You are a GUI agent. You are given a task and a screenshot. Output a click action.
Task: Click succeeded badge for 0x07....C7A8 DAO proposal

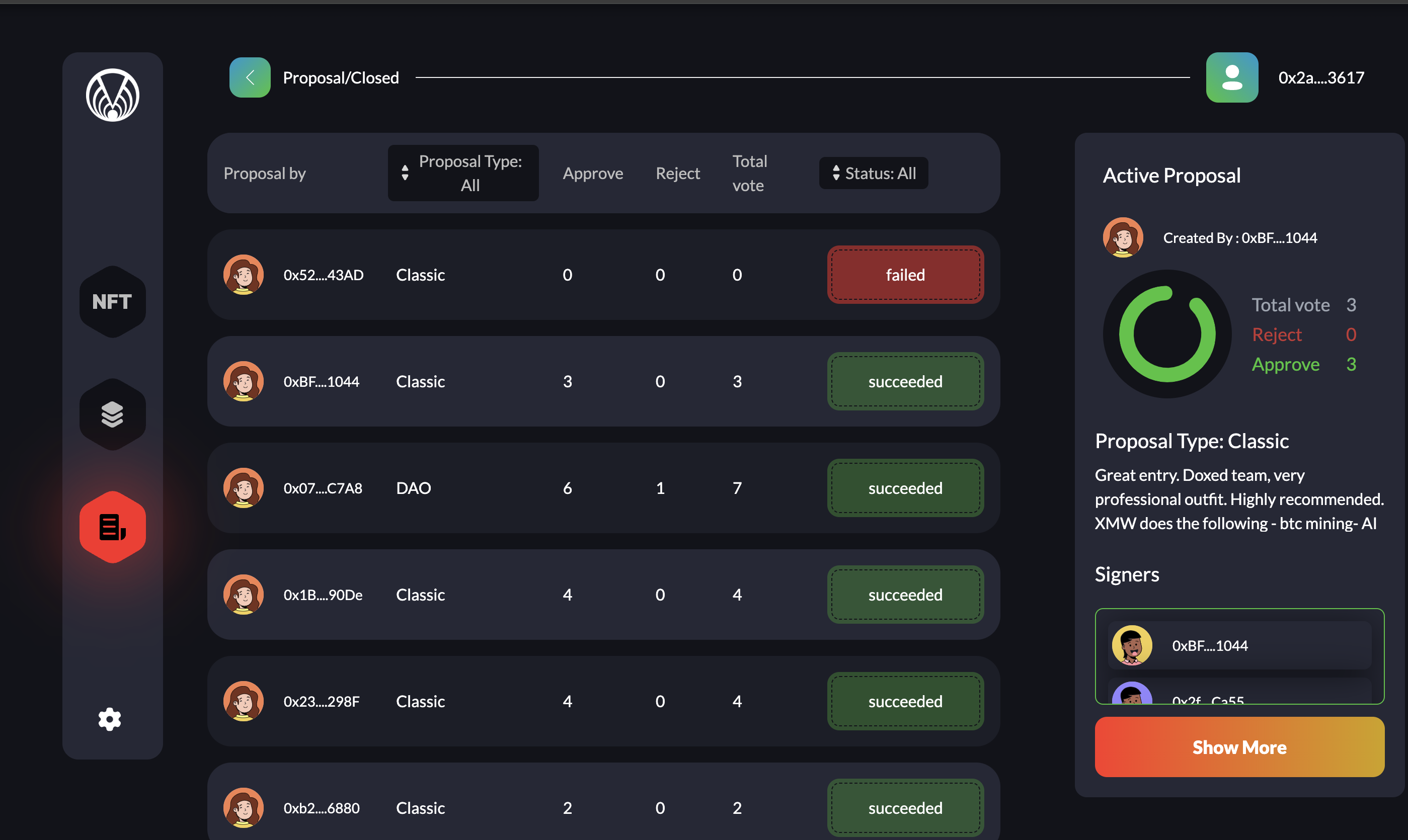905,488
